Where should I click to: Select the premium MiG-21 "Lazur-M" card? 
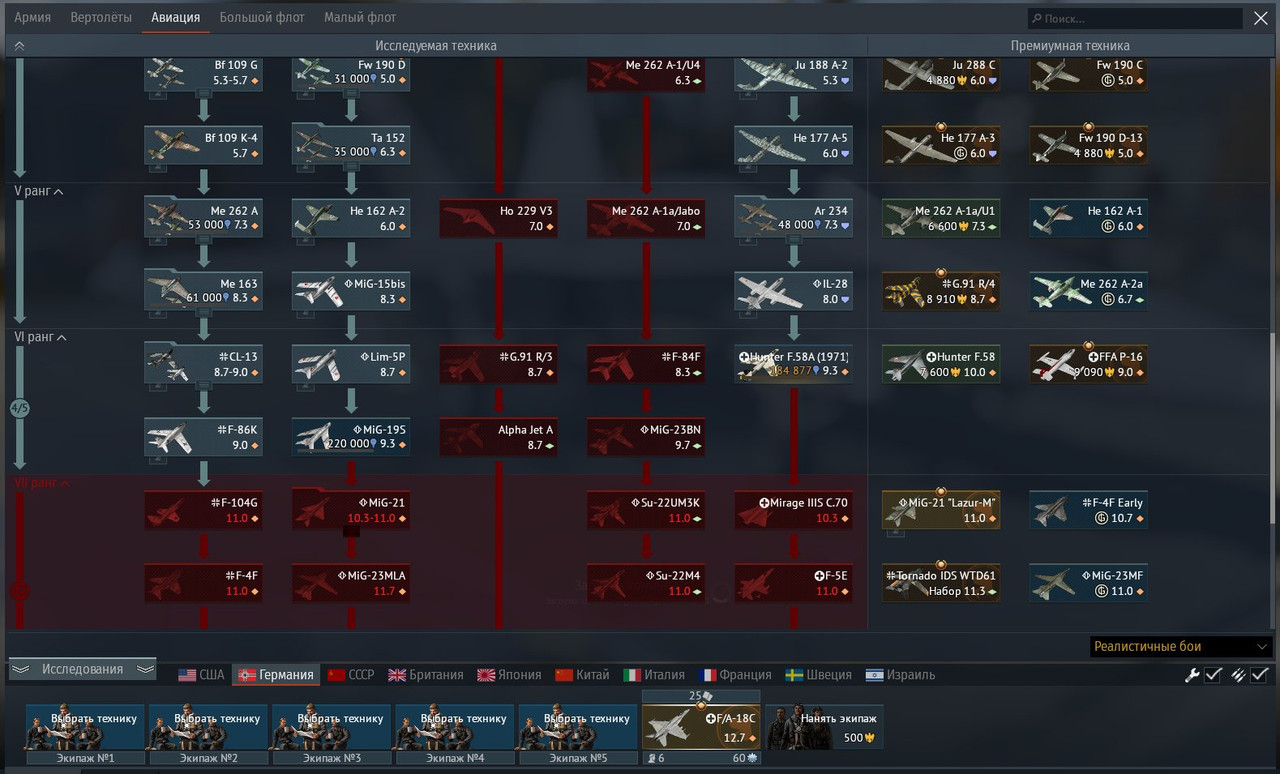coord(941,510)
